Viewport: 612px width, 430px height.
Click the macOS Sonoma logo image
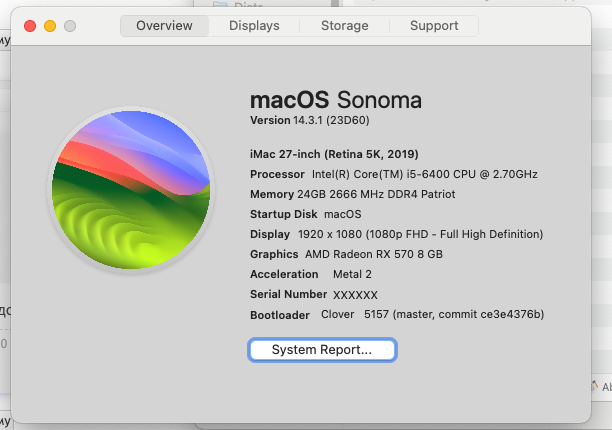[131, 190]
